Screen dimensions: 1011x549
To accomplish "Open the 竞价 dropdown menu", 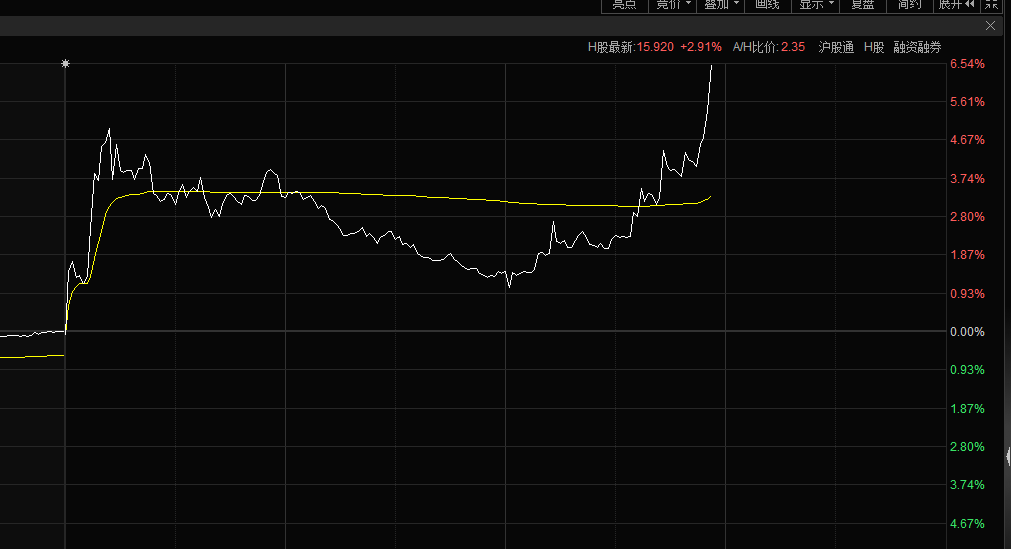I will pyautogui.click(x=672, y=5).
